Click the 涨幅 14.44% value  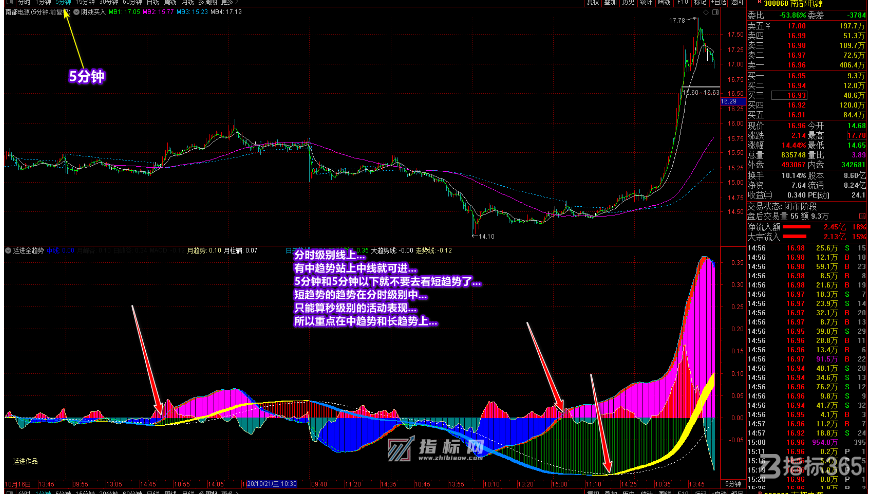click(x=792, y=146)
